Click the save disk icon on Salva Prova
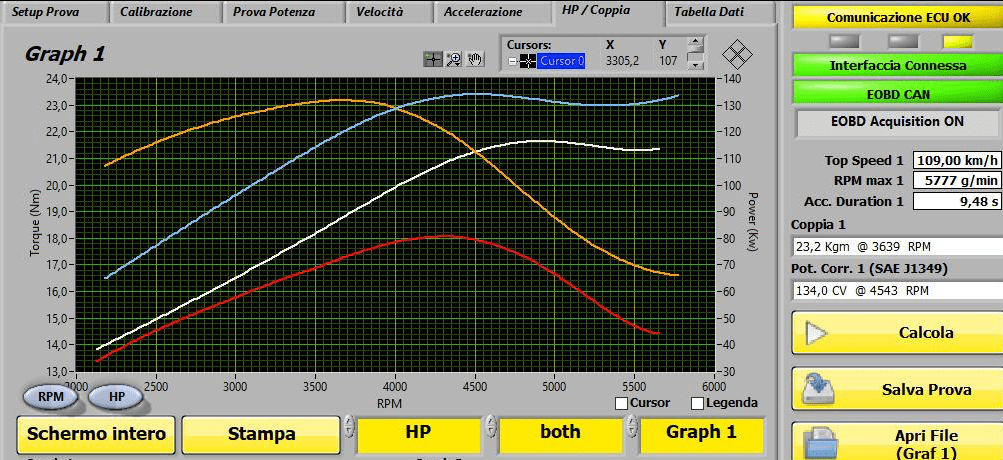 click(819, 389)
